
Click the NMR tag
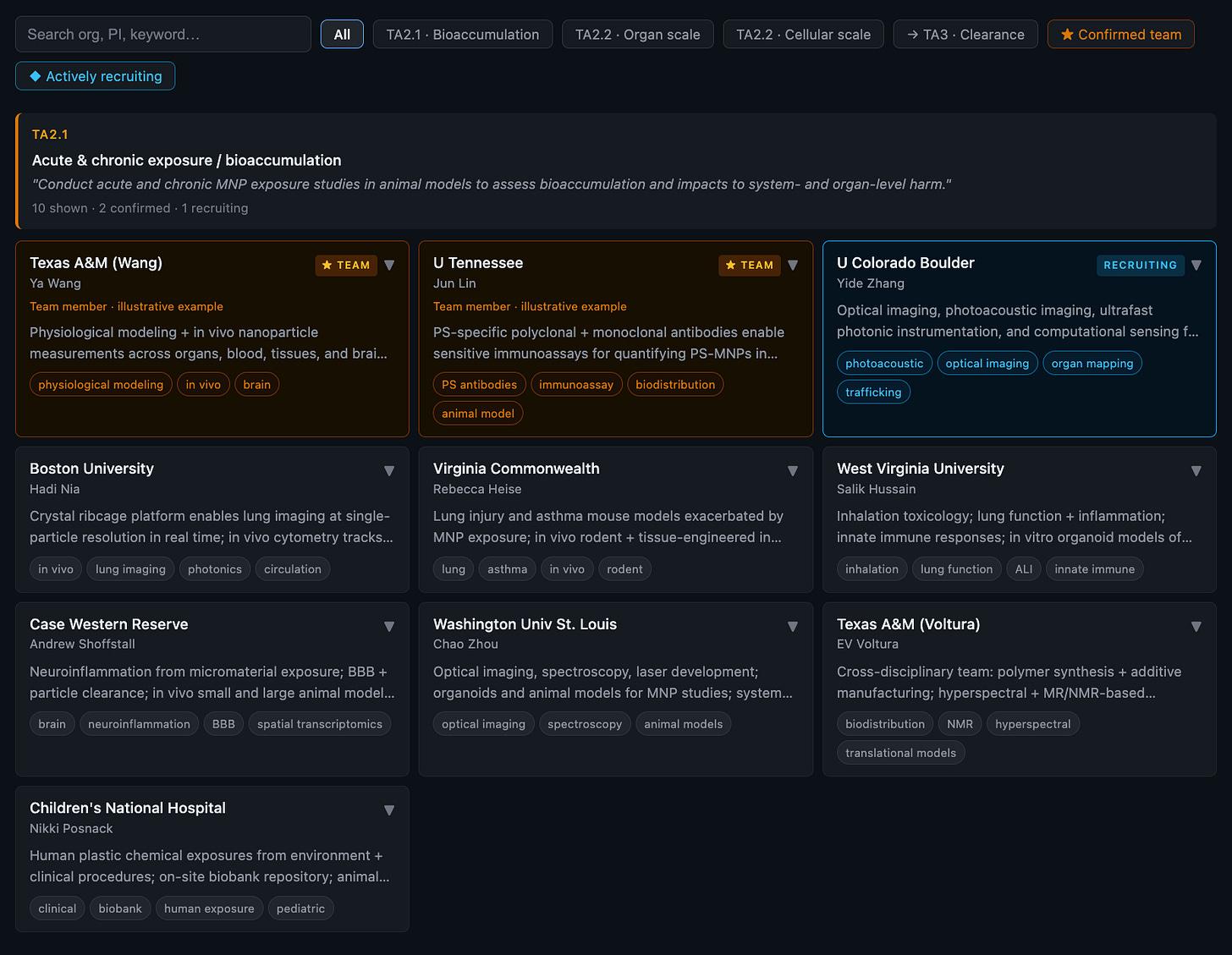(960, 724)
